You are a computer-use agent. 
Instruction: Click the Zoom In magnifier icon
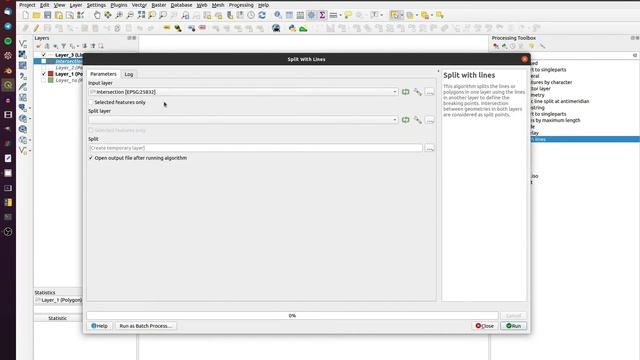point(119,15)
